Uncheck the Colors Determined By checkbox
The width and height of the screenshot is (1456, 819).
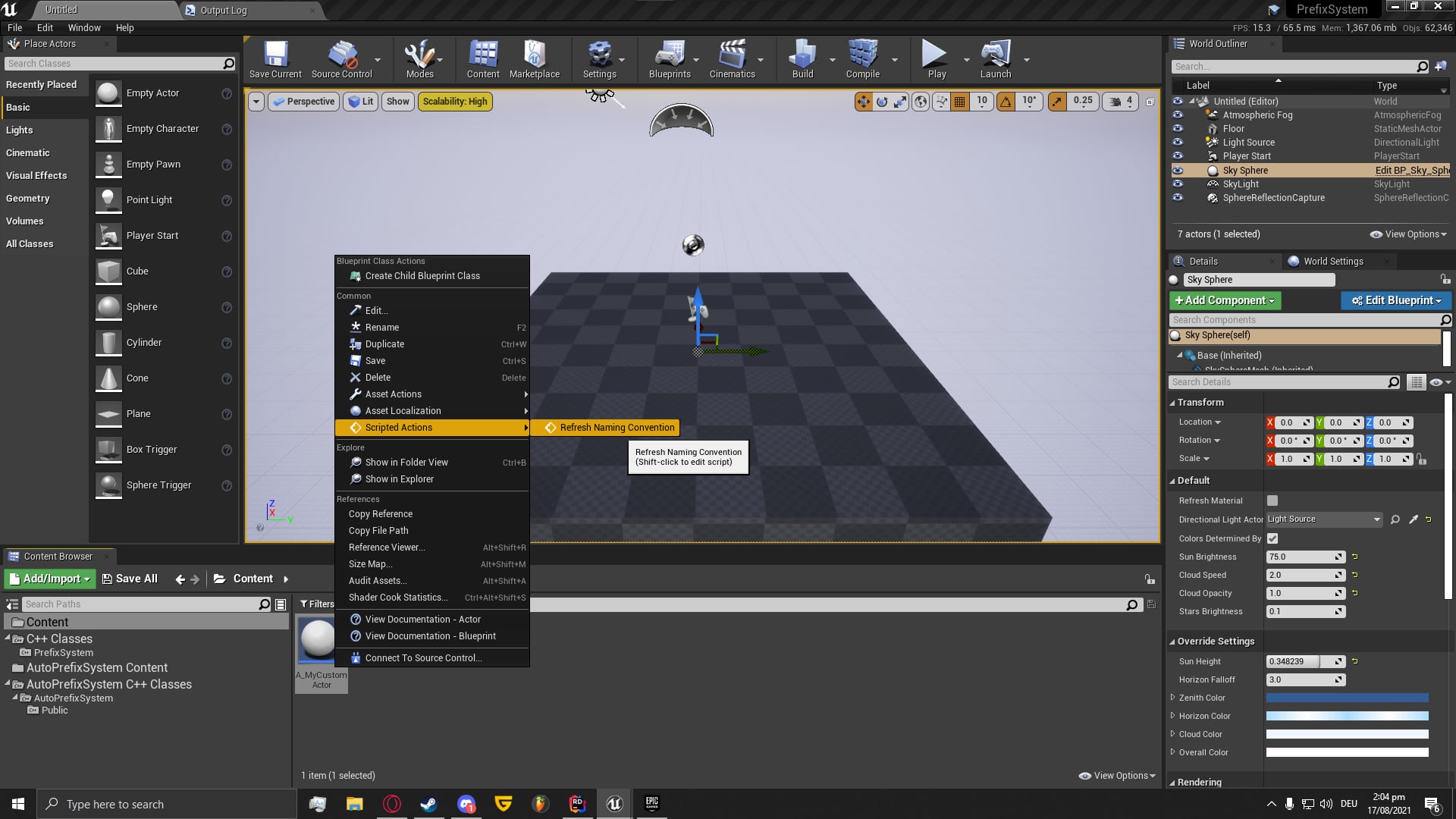point(1272,538)
